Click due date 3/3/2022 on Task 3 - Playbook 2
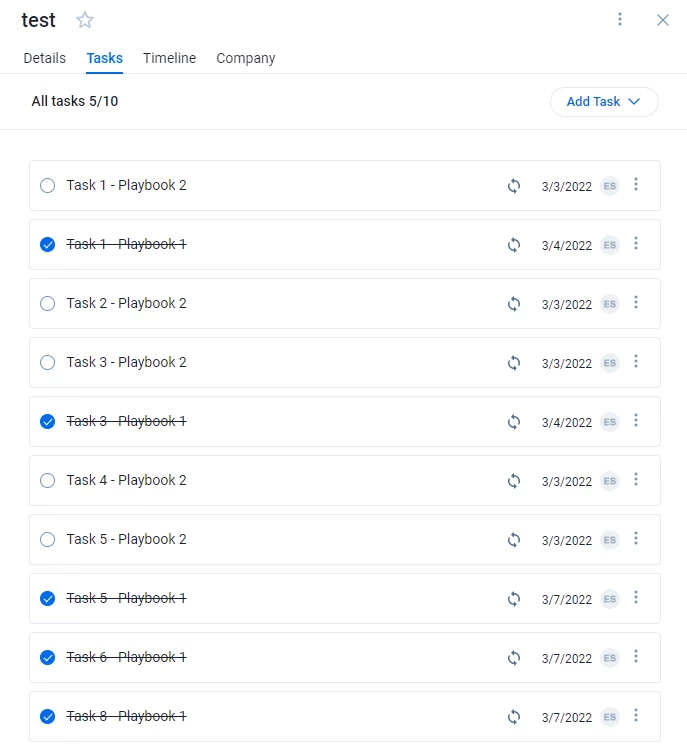Image resolution: width=687 pixels, height=750 pixels. tap(566, 364)
